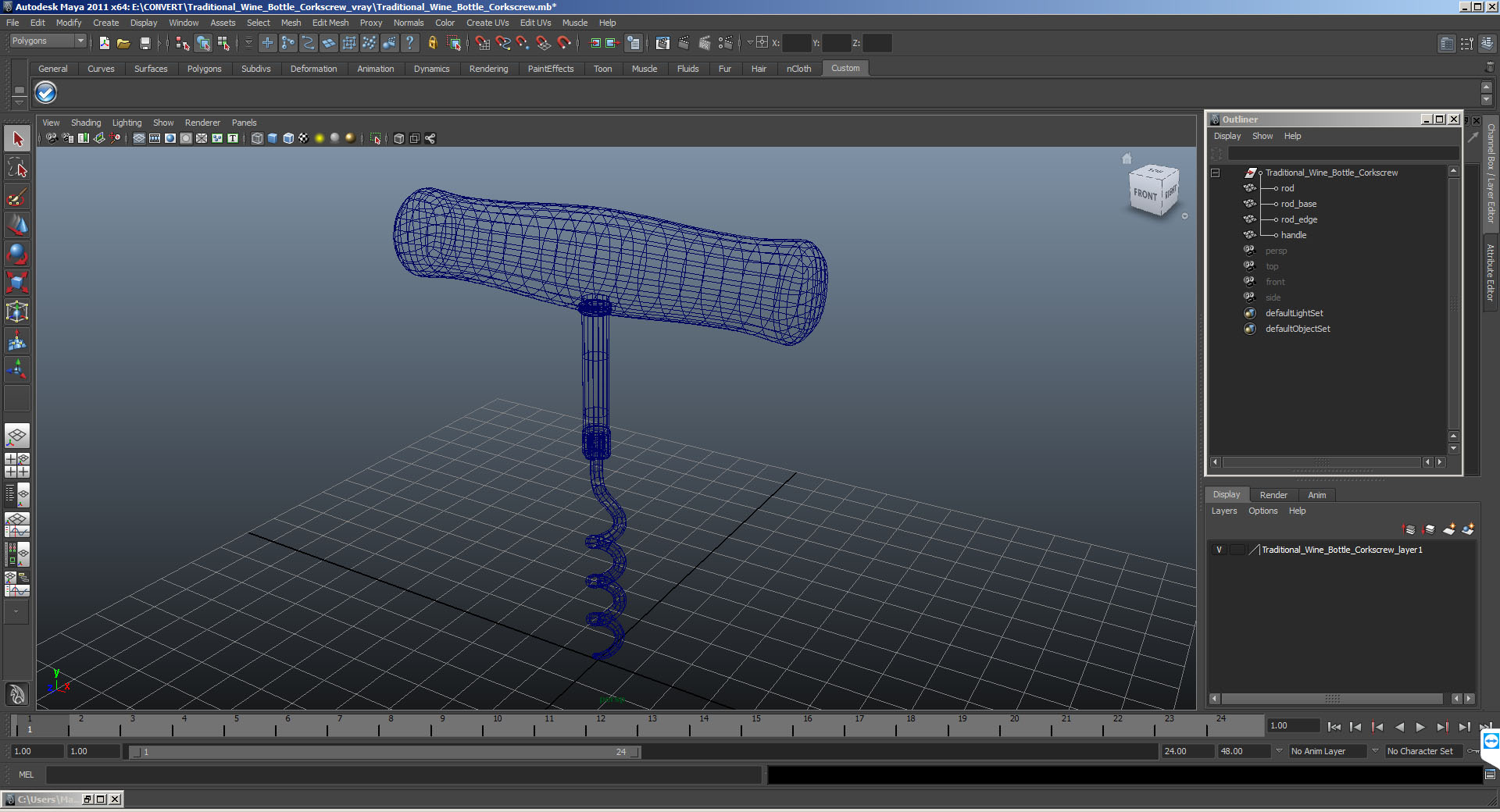Screen dimensions: 1500x812
Task: Toggle layer display type box beside V
Action: click(1237, 550)
